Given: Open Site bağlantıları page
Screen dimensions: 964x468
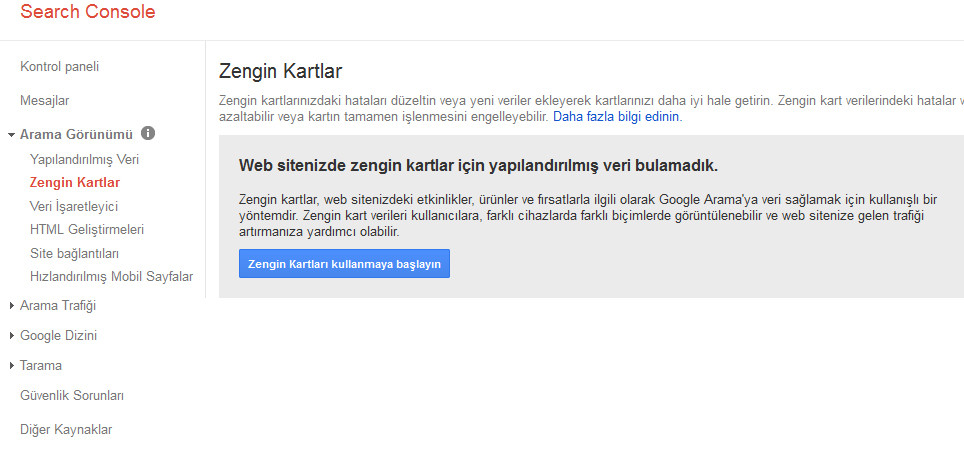Looking at the screenshot, I should (74, 253).
